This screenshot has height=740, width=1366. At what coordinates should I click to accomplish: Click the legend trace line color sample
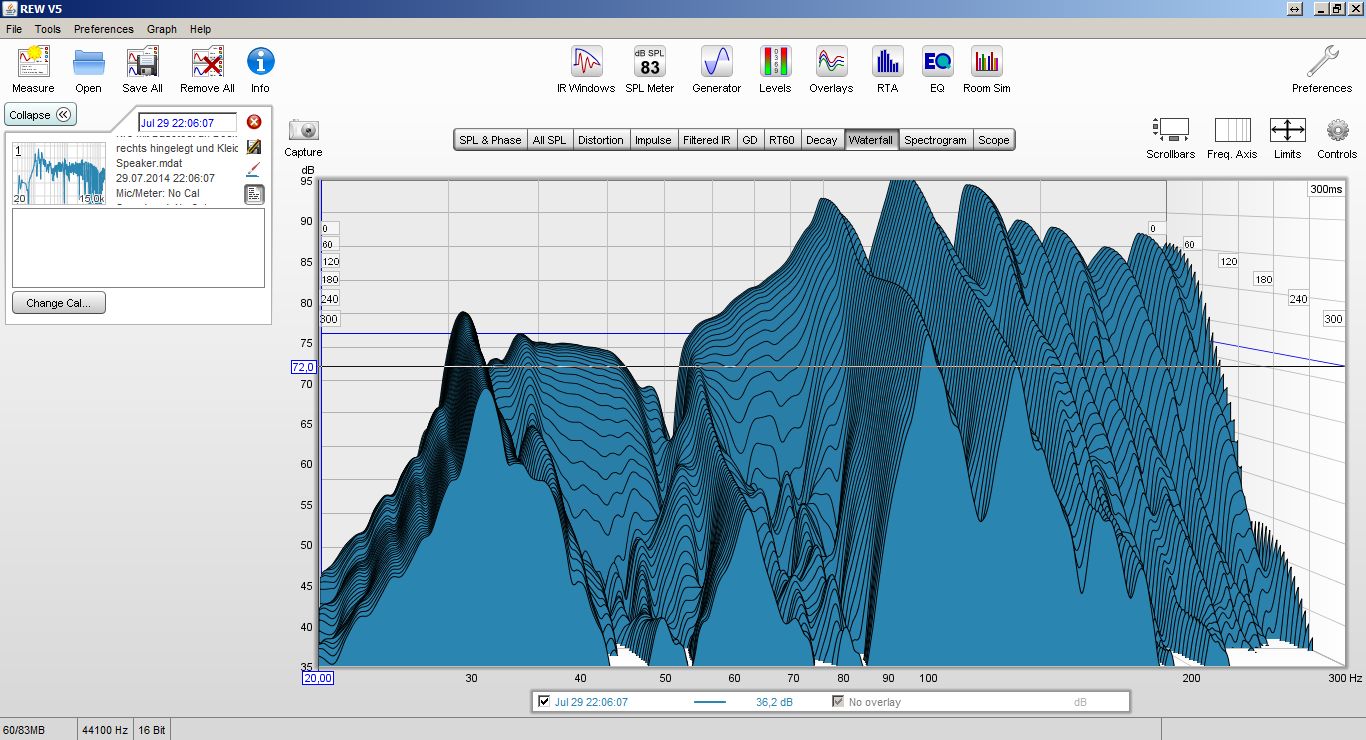click(710, 702)
